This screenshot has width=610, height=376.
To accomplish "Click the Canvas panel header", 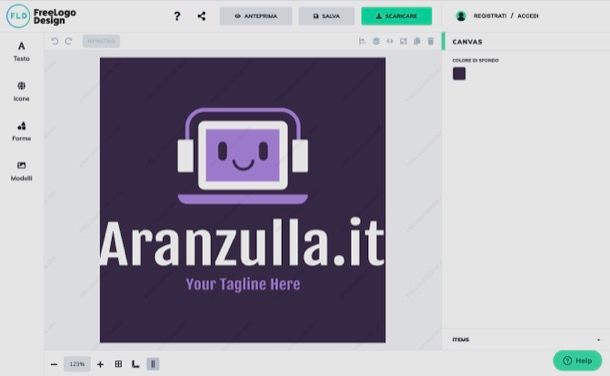I will pyautogui.click(x=467, y=42).
